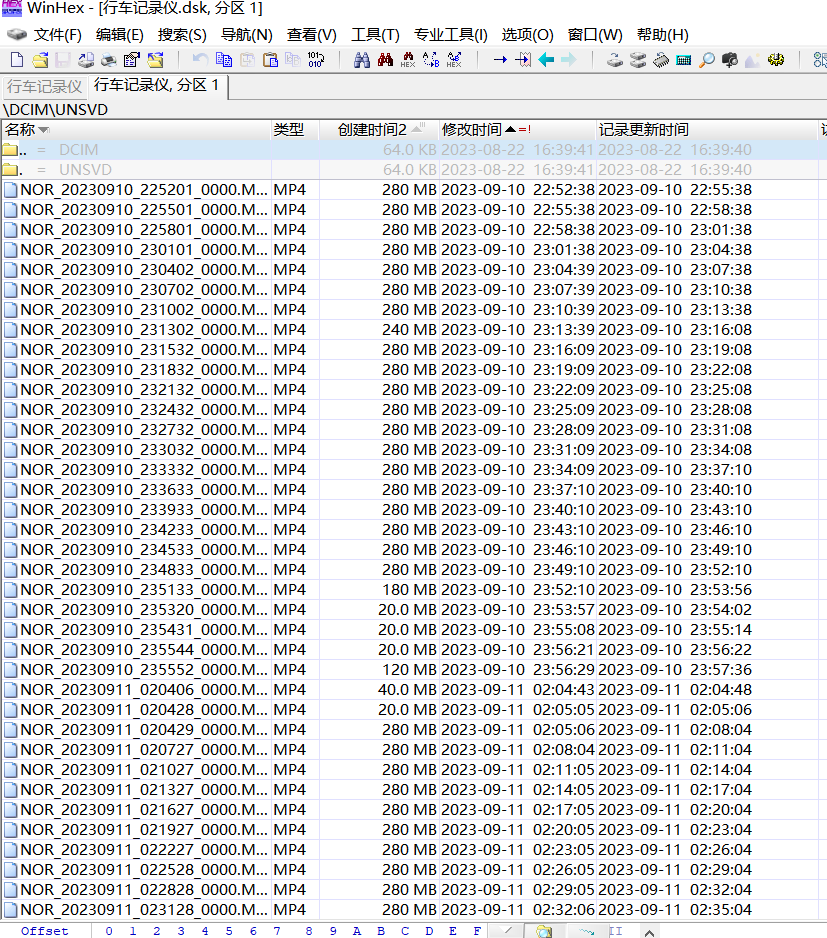The image size is (827, 938).
Task: Click the Open RAM chip icon
Action: tap(661, 60)
